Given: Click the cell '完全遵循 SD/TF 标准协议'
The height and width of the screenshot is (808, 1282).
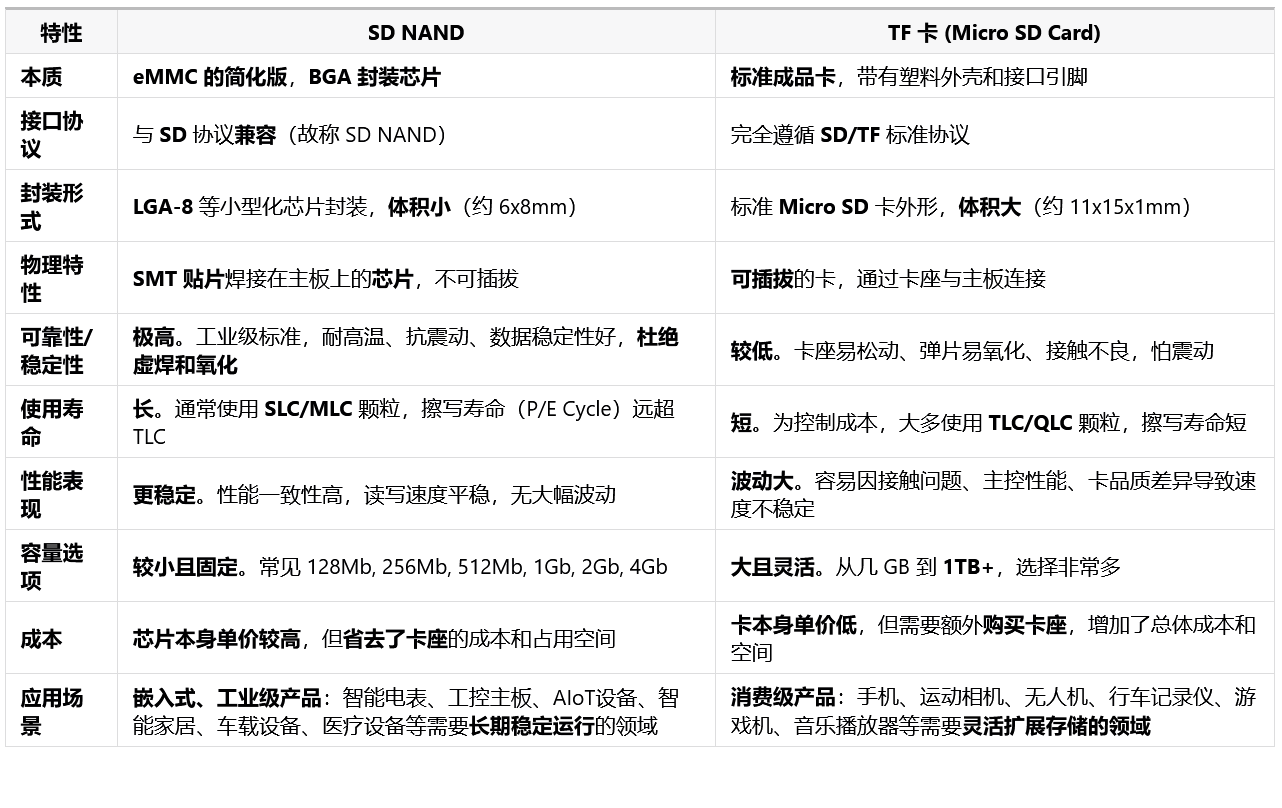Looking at the screenshot, I should click(994, 134).
